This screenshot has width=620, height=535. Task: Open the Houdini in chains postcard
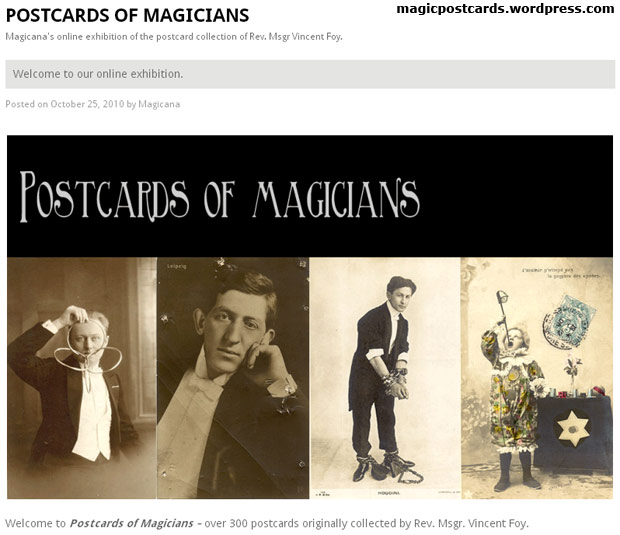pyautogui.click(x=385, y=378)
